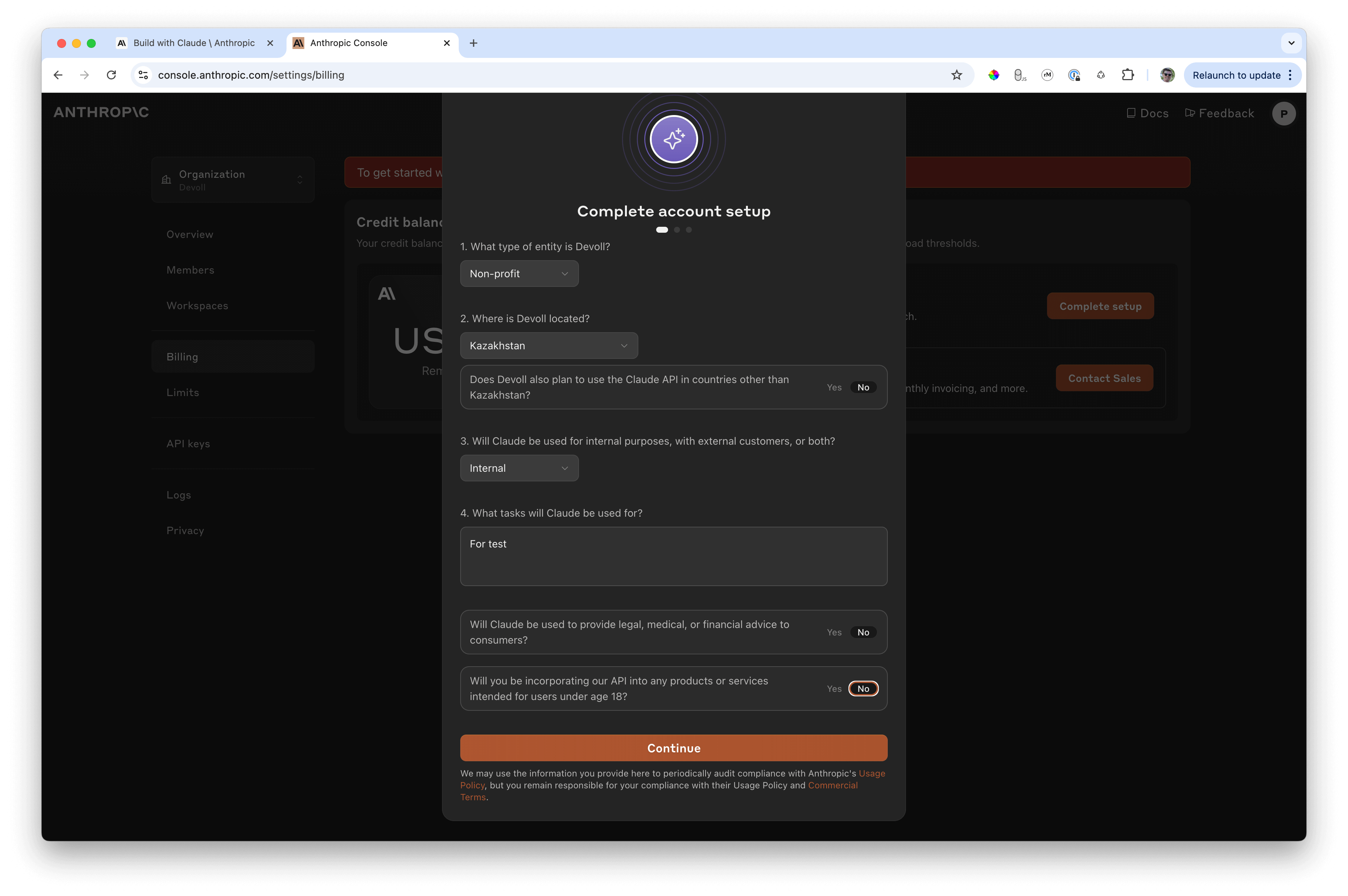Select Yes for other countries question

coord(834,387)
